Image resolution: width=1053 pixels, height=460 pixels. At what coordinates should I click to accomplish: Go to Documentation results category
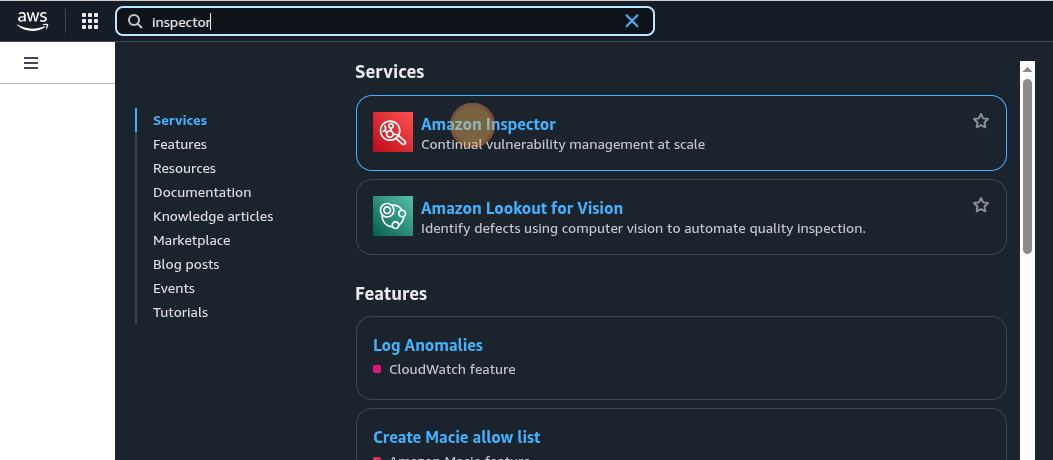[x=202, y=192]
